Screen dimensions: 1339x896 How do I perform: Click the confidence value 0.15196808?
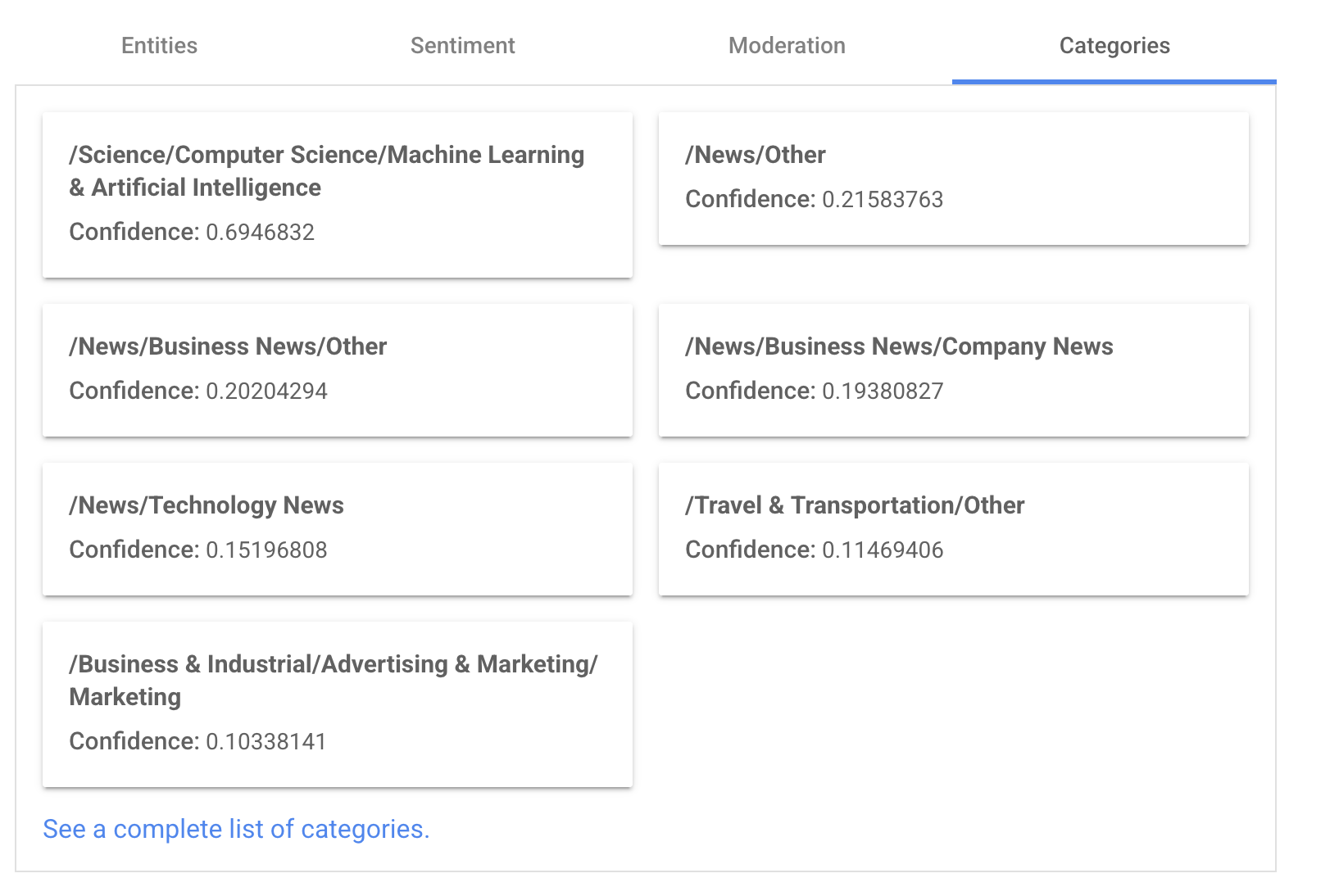(x=266, y=550)
